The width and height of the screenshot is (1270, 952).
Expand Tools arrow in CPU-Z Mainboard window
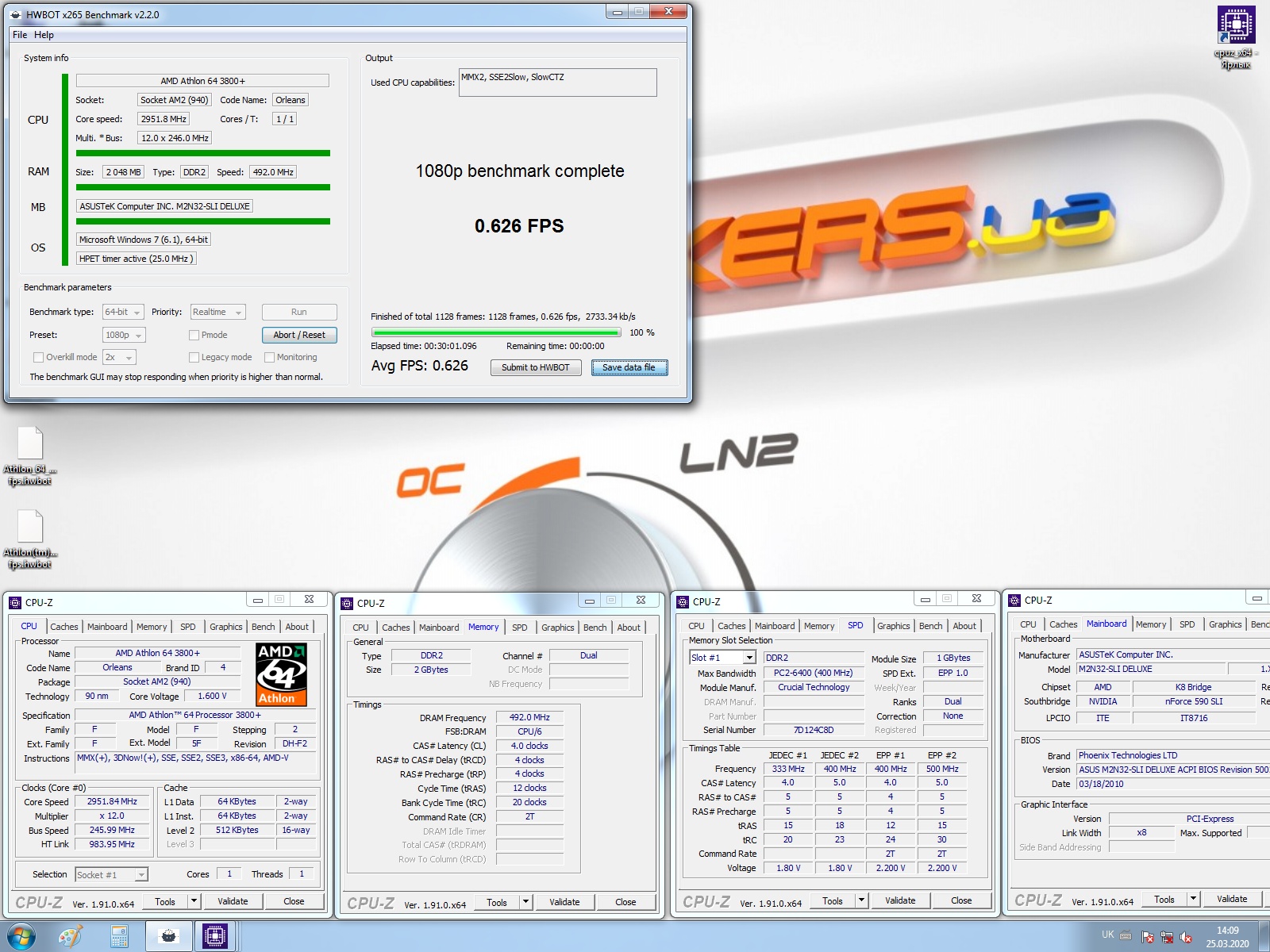tap(1193, 899)
